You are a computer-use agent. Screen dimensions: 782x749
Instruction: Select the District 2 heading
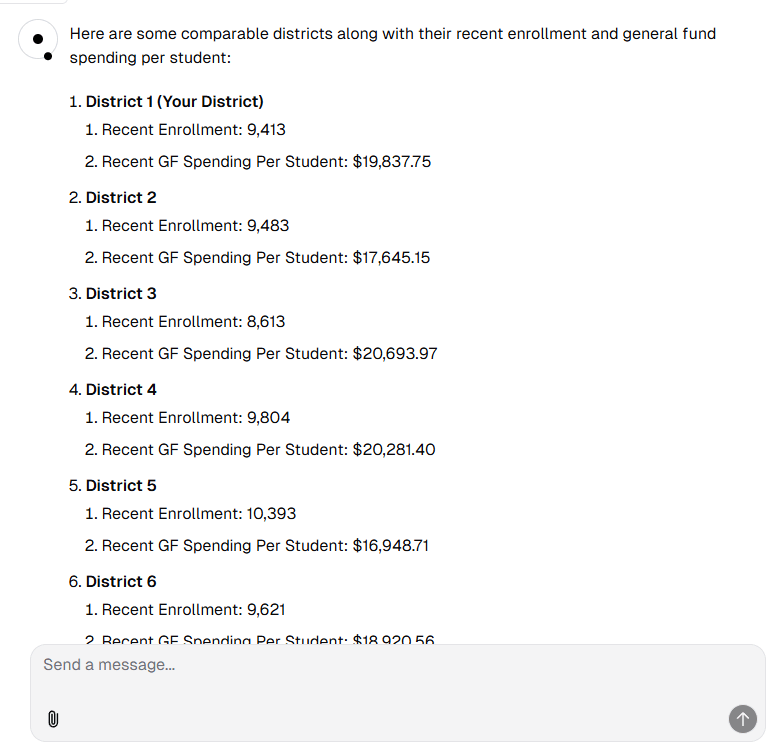tap(121, 198)
